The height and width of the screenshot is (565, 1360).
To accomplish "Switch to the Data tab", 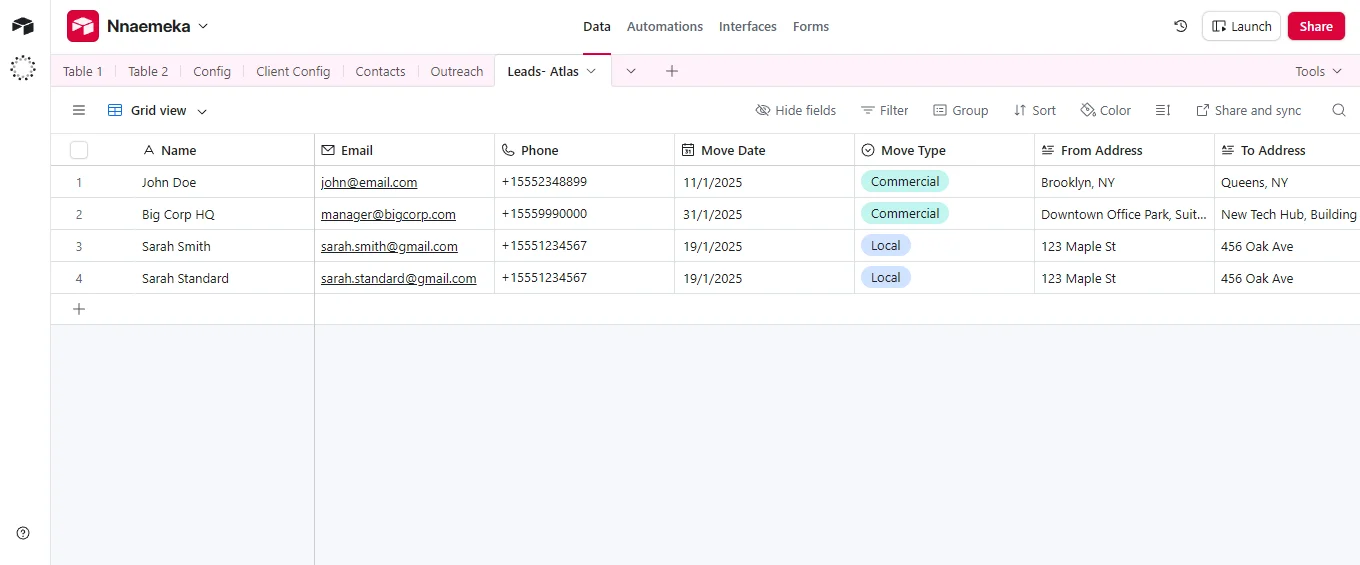I will click(597, 27).
